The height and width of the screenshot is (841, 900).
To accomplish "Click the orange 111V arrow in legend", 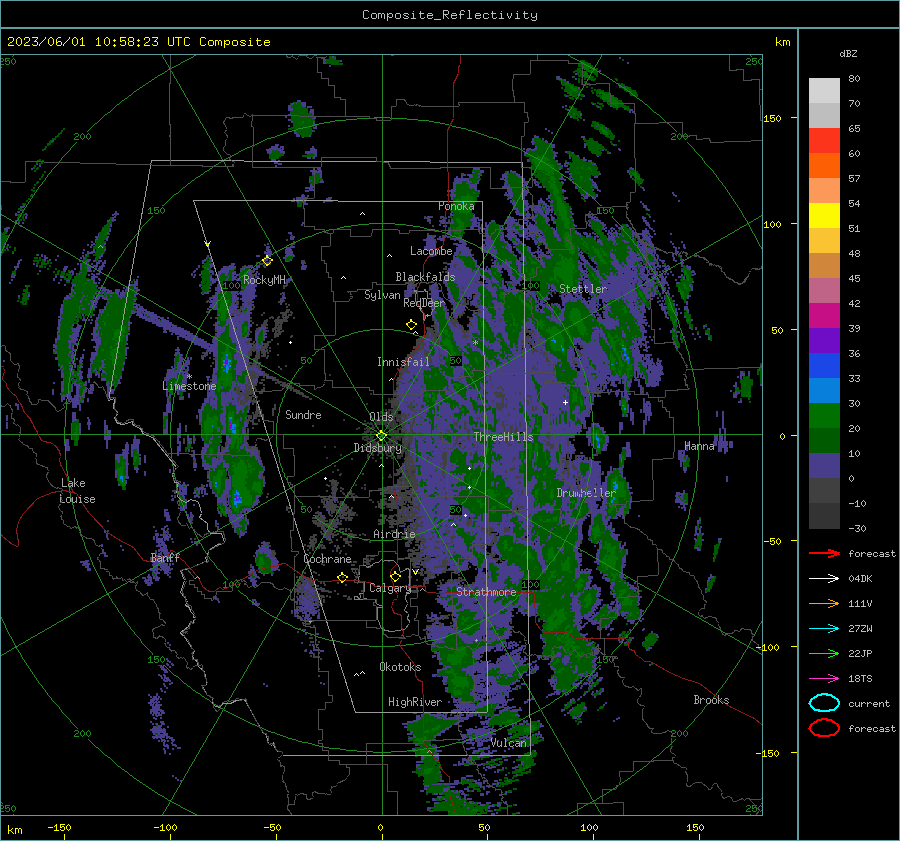I will click(824, 603).
